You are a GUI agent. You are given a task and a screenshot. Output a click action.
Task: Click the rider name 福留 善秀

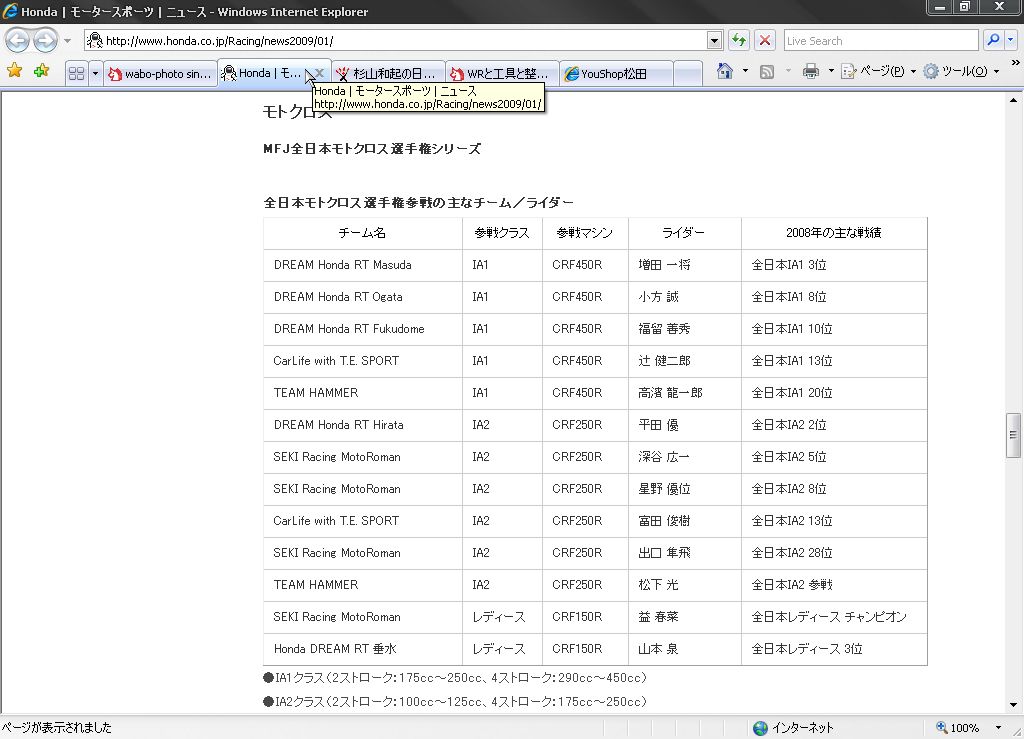(x=664, y=329)
